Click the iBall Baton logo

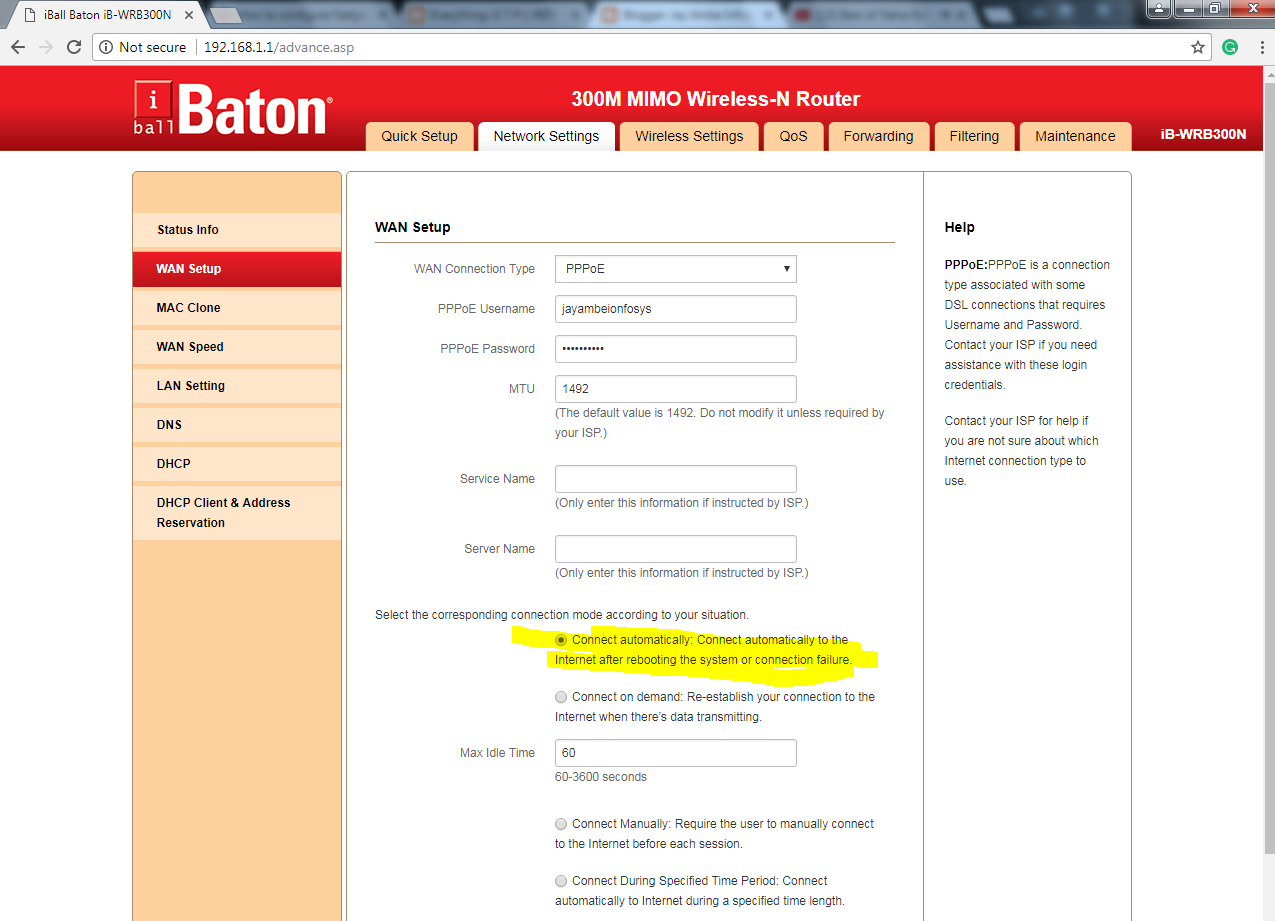tap(230, 108)
